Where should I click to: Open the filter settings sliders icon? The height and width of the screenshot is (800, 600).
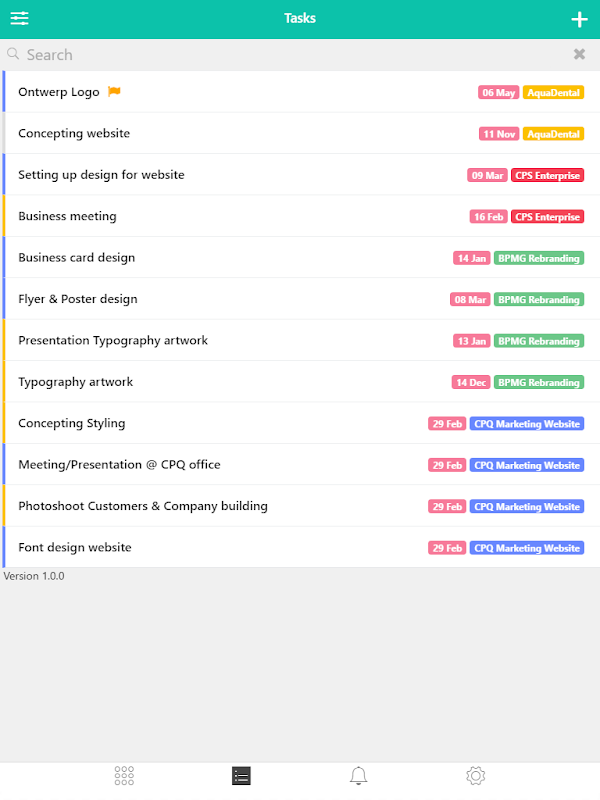pos(19,18)
